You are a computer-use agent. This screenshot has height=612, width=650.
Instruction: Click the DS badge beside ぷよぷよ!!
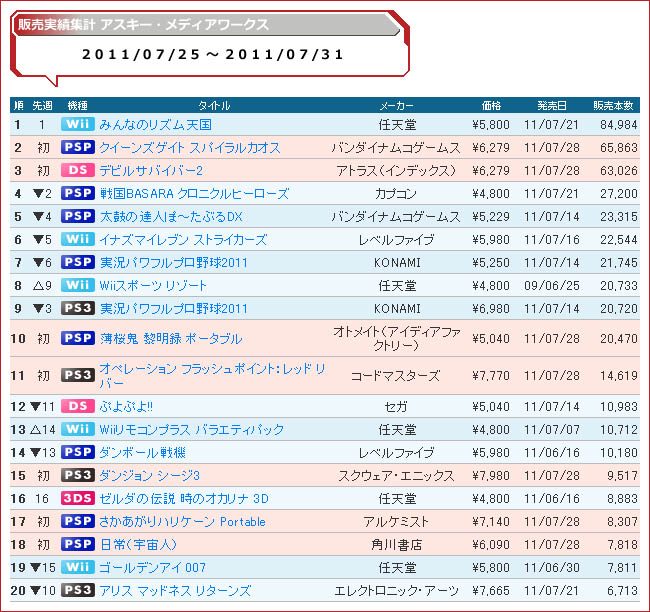pos(78,406)
